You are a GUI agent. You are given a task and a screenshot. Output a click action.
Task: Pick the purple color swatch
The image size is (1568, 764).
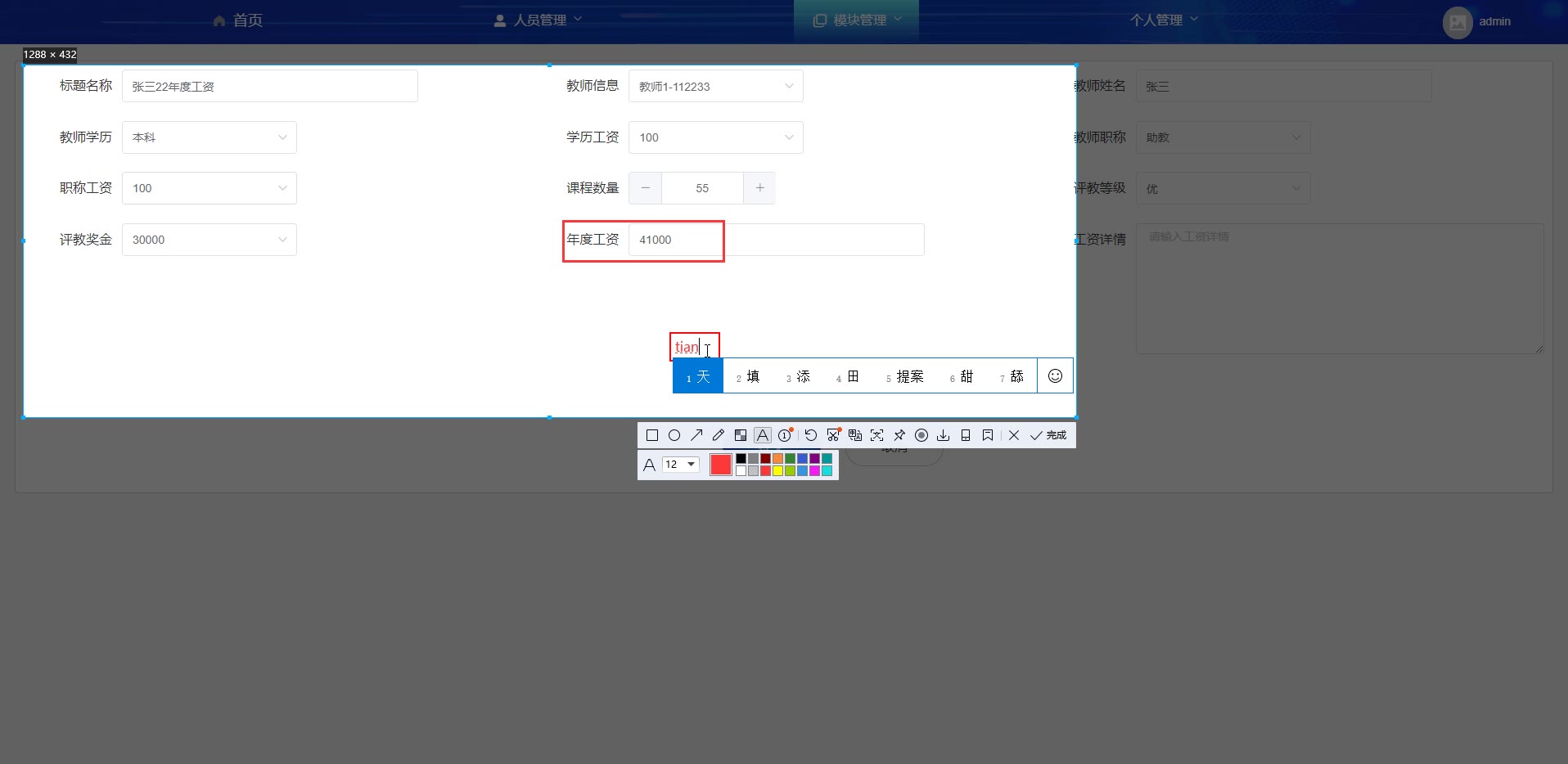tap(814, 459)
